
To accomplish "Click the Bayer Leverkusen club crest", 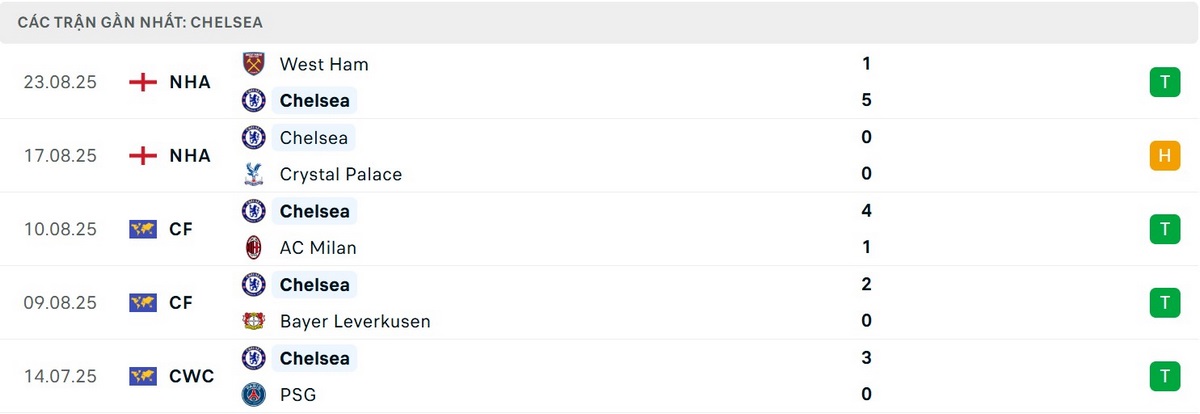I will (254, 321).
